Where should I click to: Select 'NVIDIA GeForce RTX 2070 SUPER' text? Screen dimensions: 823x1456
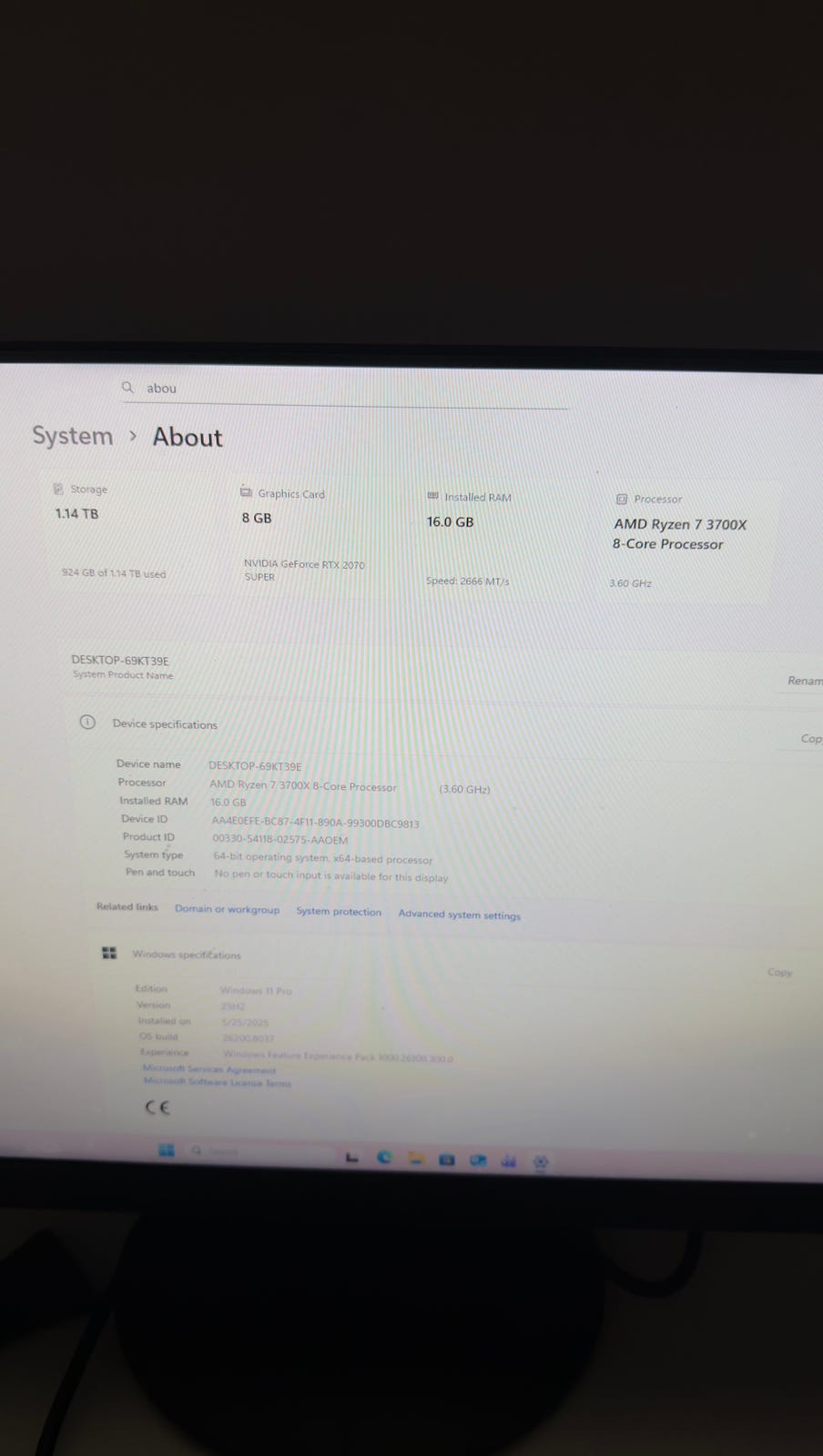coord(304,571)
